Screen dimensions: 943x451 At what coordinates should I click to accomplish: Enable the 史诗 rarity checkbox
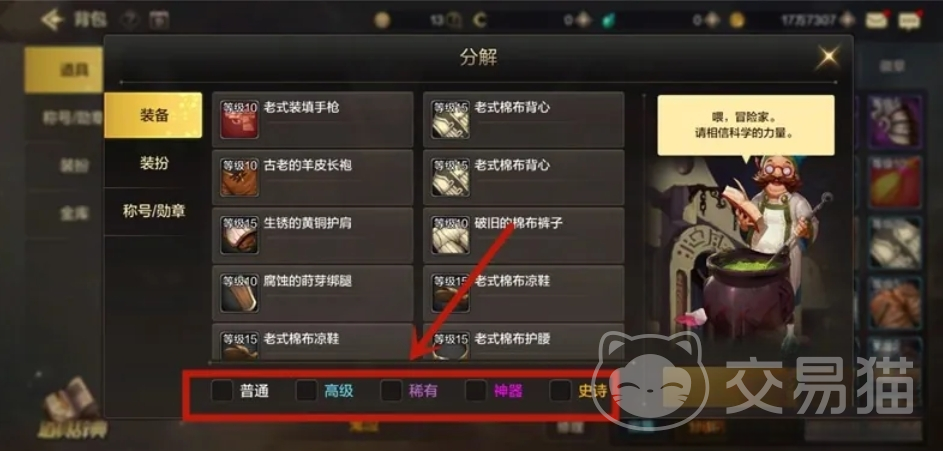561,391
